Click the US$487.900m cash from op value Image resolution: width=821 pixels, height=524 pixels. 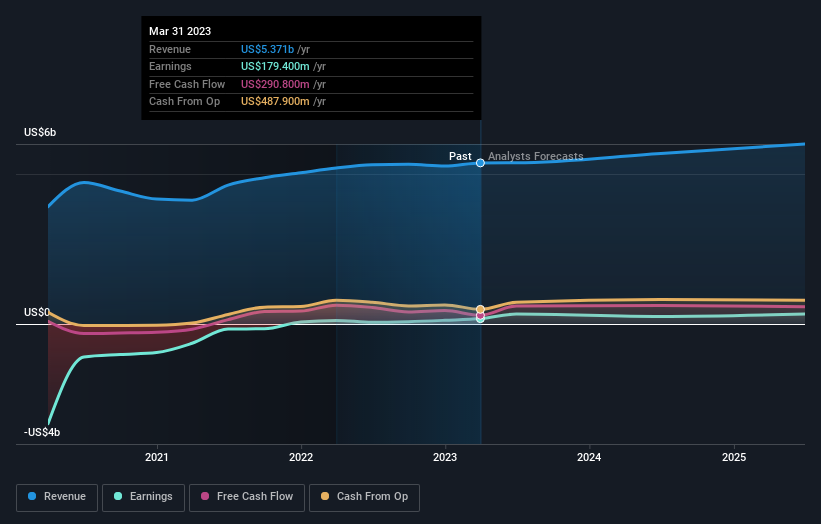[x=275, y=102]
